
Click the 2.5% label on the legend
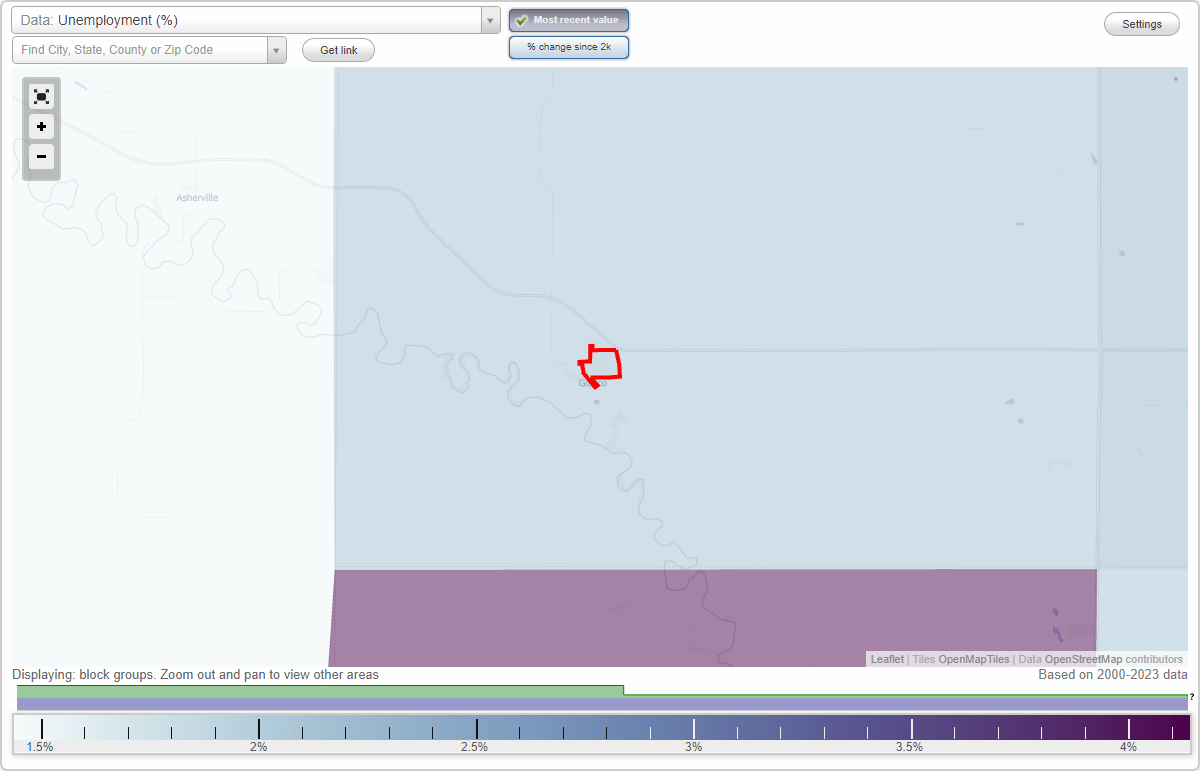[x=474, y=747]
